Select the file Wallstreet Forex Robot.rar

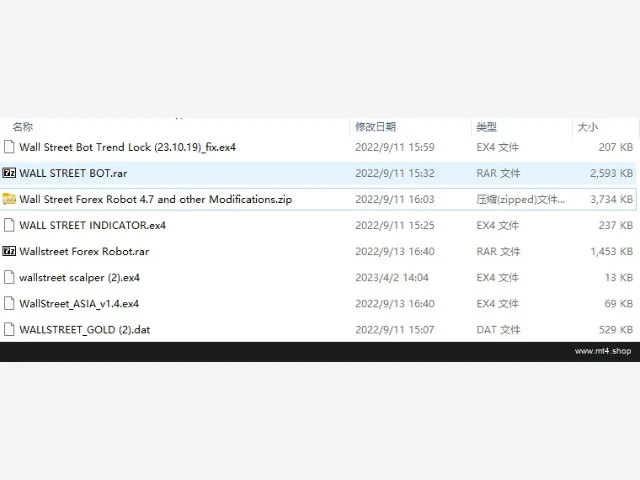(84, 251)
